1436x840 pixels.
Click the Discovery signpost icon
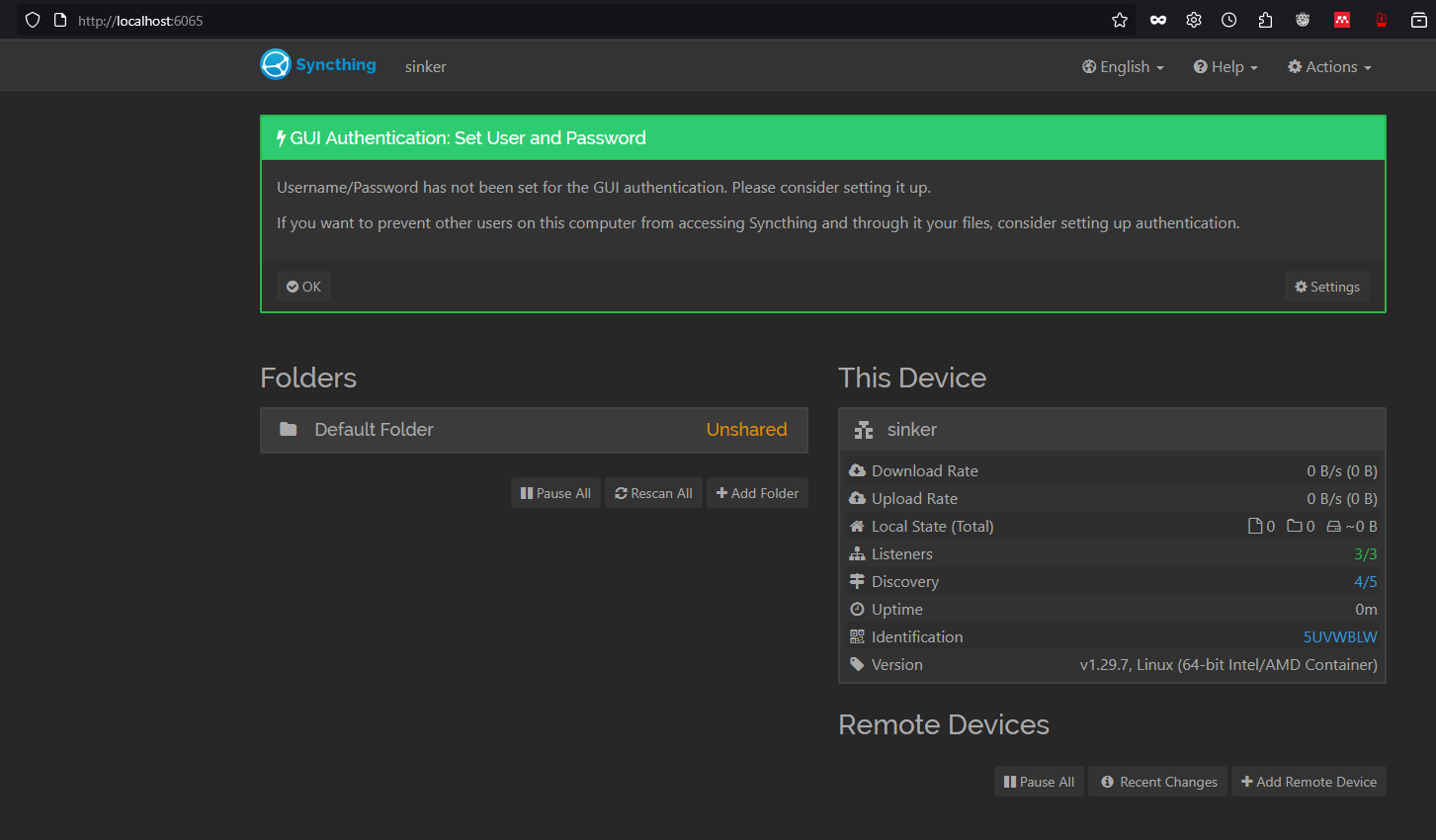point(857,581)
